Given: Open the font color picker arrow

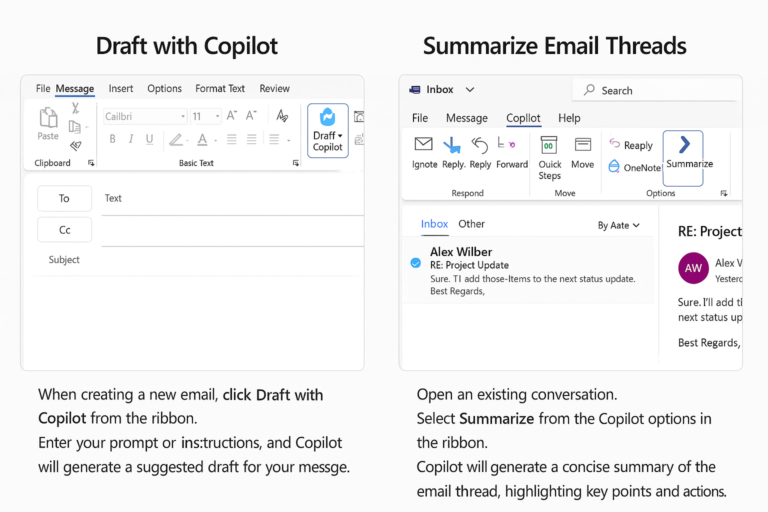Looking at the screenshot, I should 215,140.
